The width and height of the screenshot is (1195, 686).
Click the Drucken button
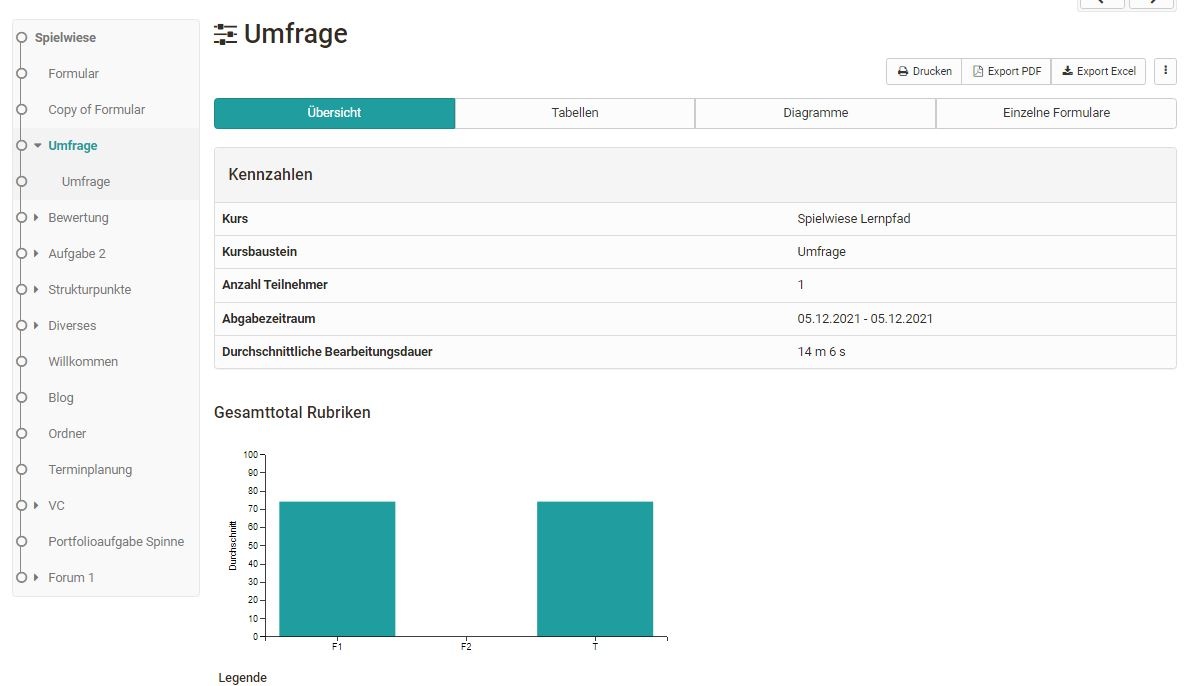pos(922,71)
